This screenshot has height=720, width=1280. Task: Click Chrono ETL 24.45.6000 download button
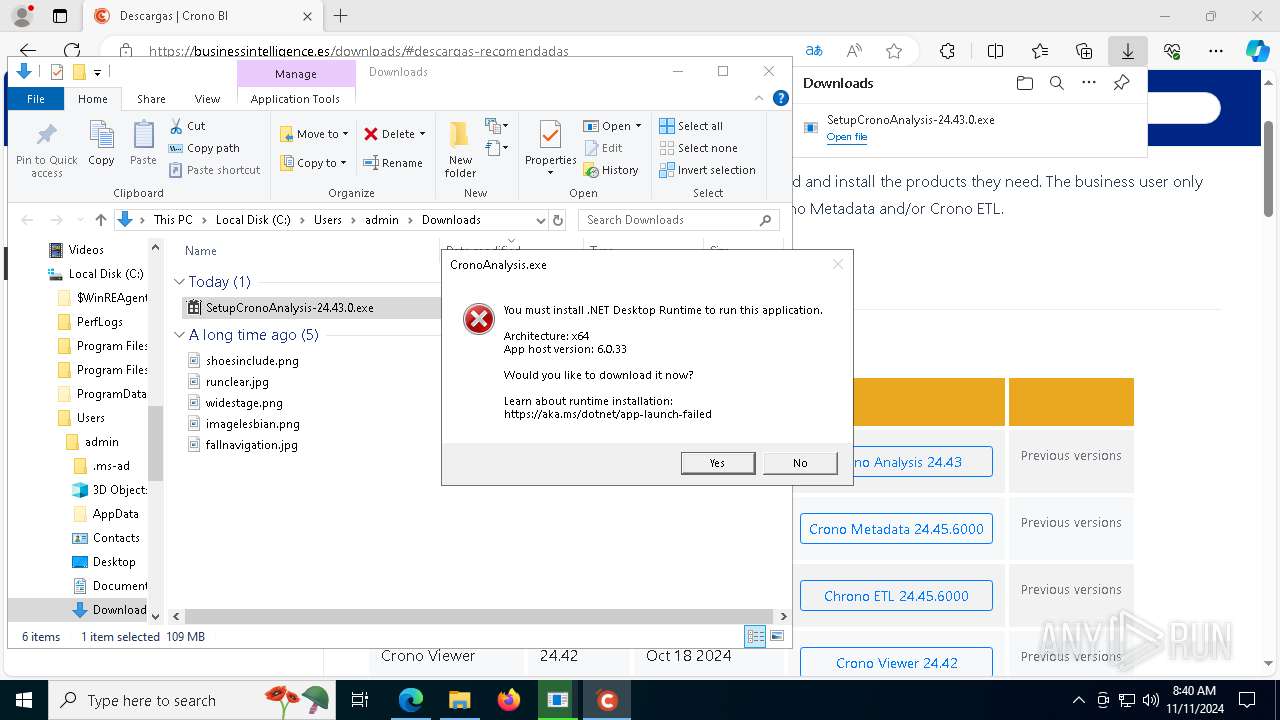tap(896, 596)
